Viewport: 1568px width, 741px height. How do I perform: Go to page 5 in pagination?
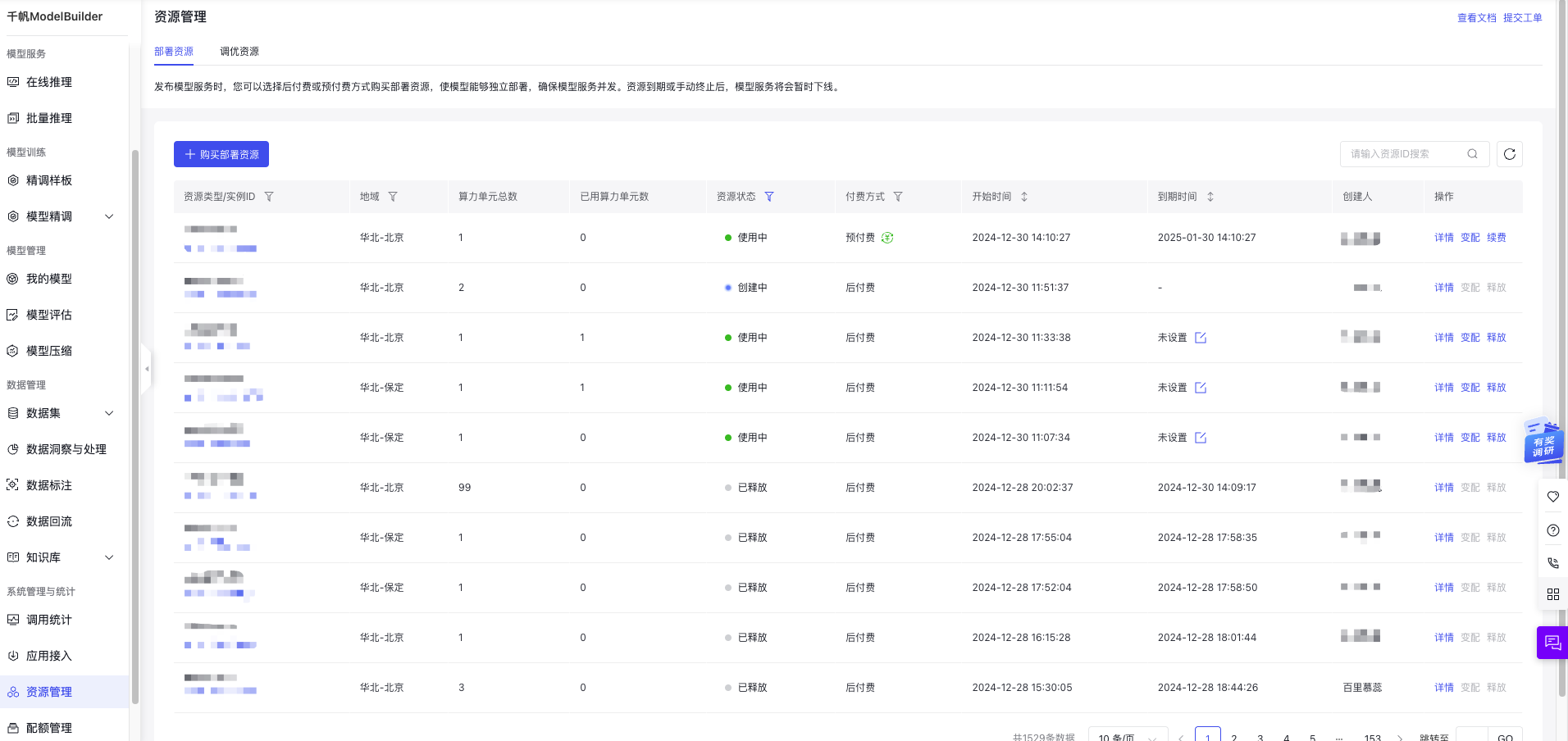(1313, 737)
